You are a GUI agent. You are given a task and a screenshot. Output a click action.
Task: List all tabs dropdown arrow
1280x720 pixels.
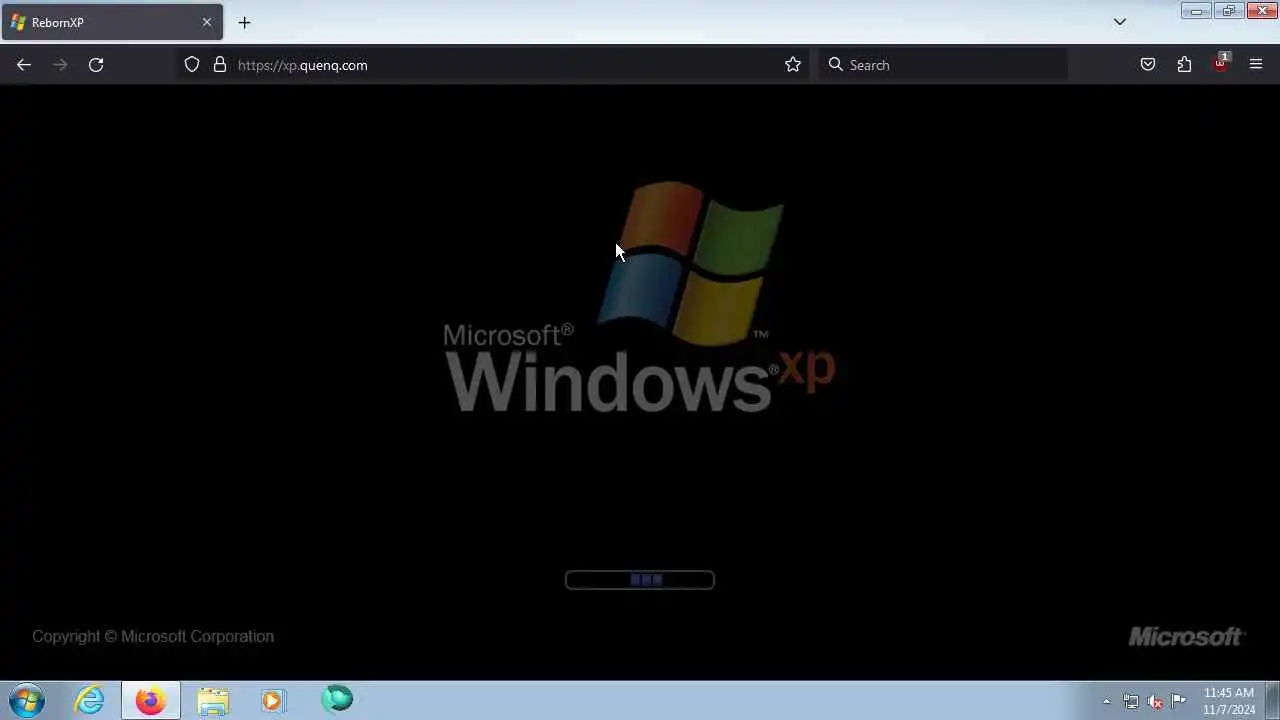coord(1120,22)
